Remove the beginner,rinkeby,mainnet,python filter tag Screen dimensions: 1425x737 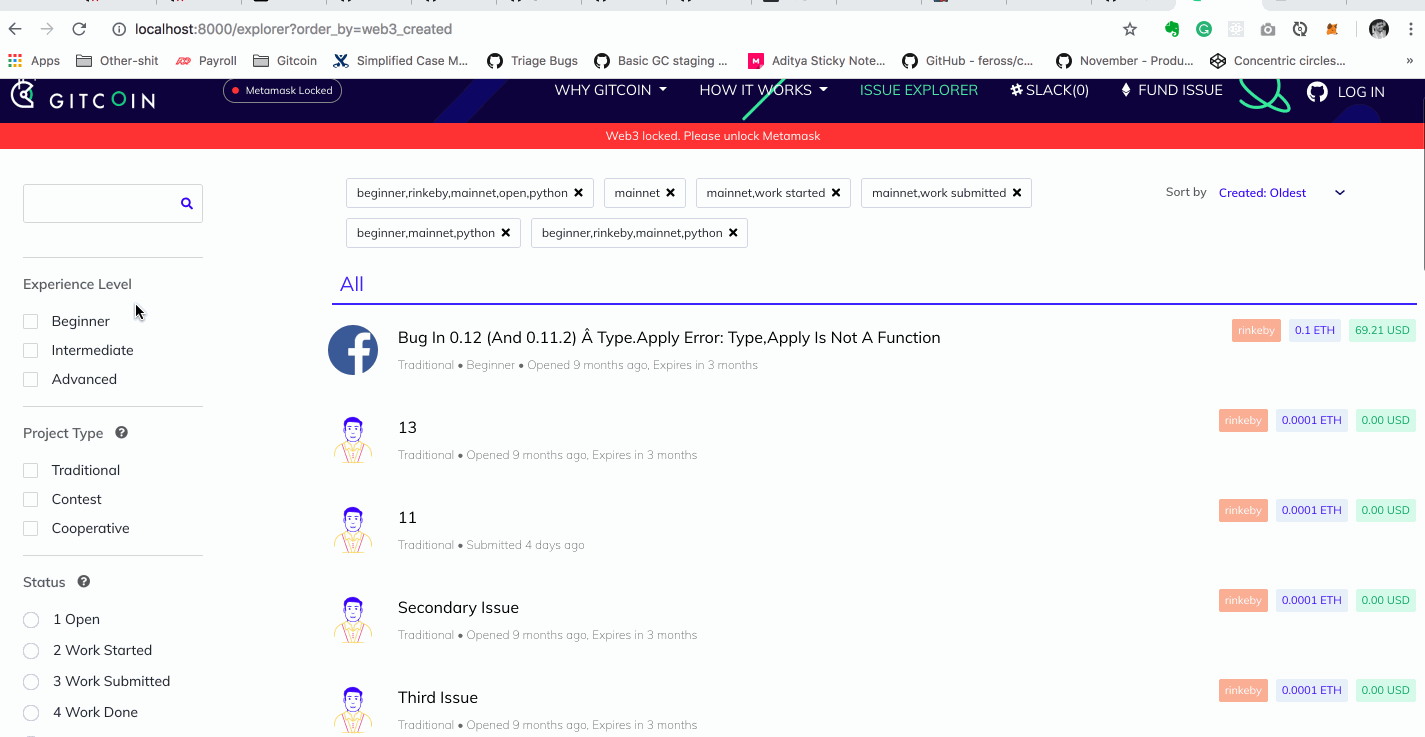(732, 233)
